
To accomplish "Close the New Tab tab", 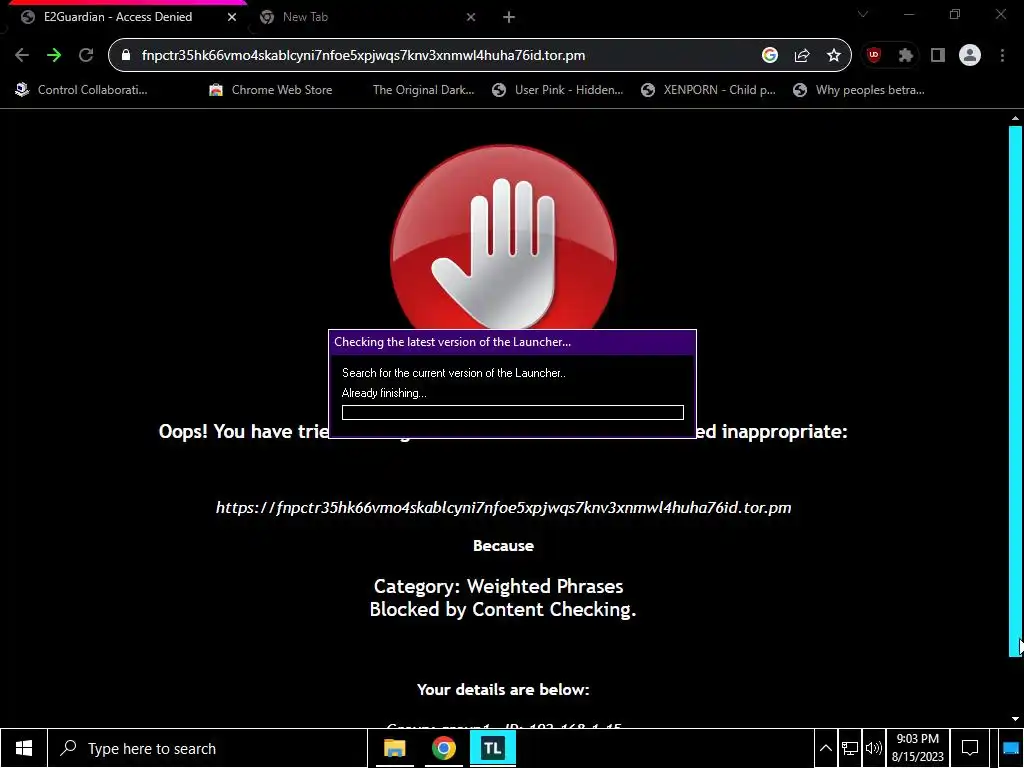I will tap(471, 17).
